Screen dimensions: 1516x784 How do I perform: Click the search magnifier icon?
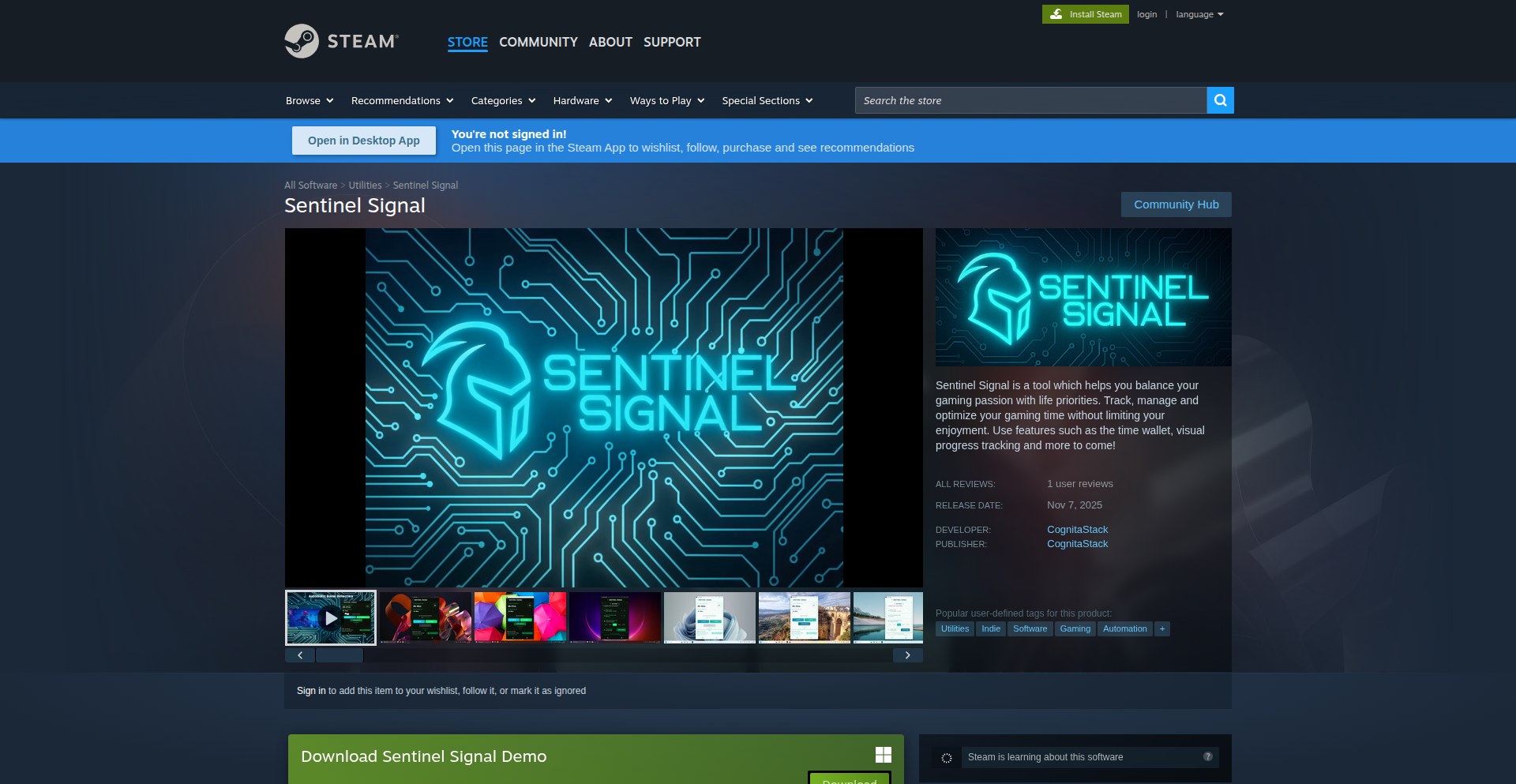[1220, 100]
